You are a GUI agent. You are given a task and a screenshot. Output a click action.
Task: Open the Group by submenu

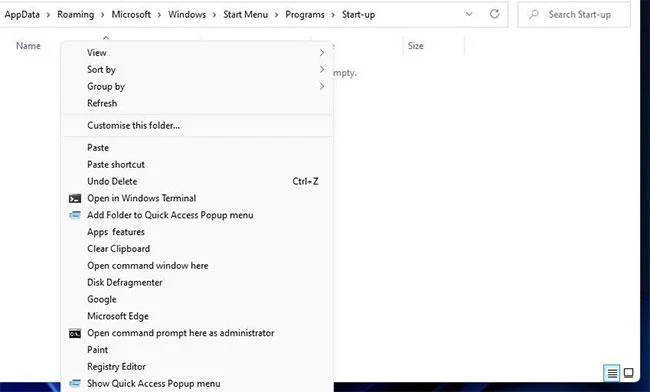point(197,86)
